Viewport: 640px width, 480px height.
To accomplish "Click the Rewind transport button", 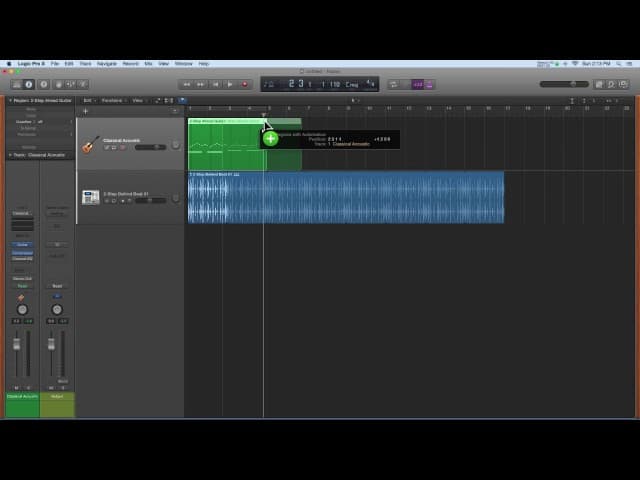I will coord(187,84).
